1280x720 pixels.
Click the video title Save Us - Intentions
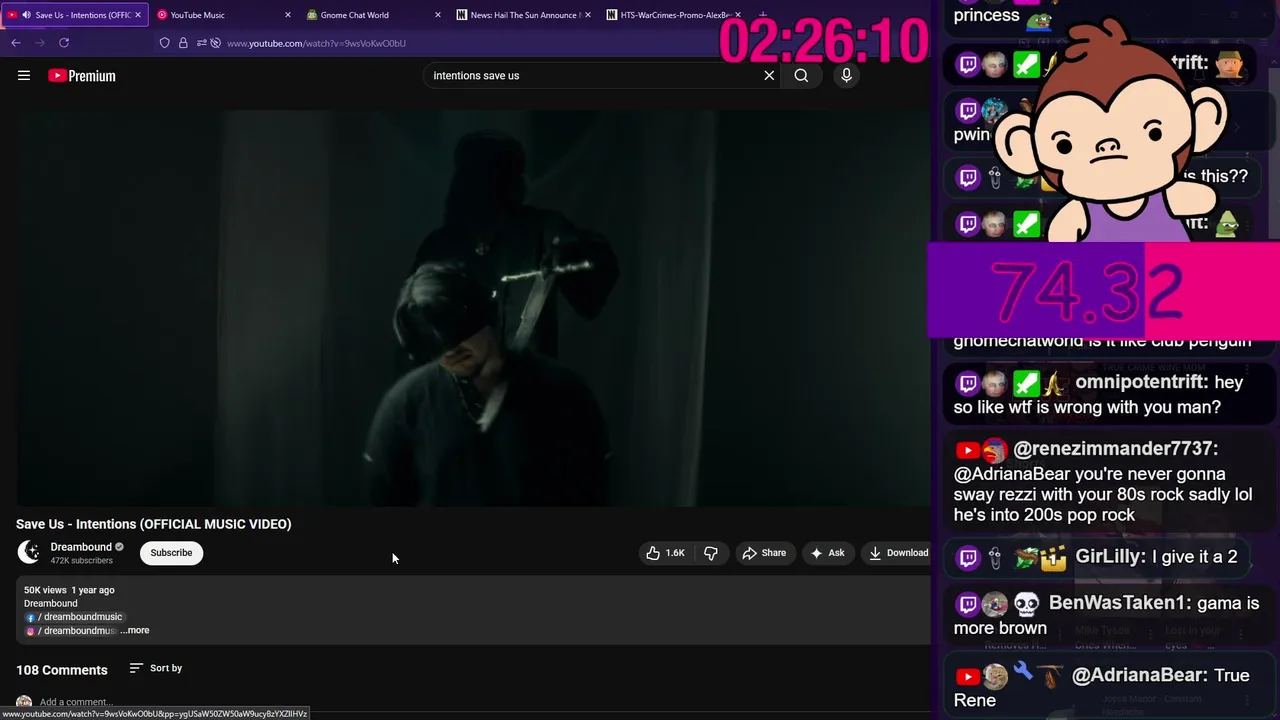[153, 524]
